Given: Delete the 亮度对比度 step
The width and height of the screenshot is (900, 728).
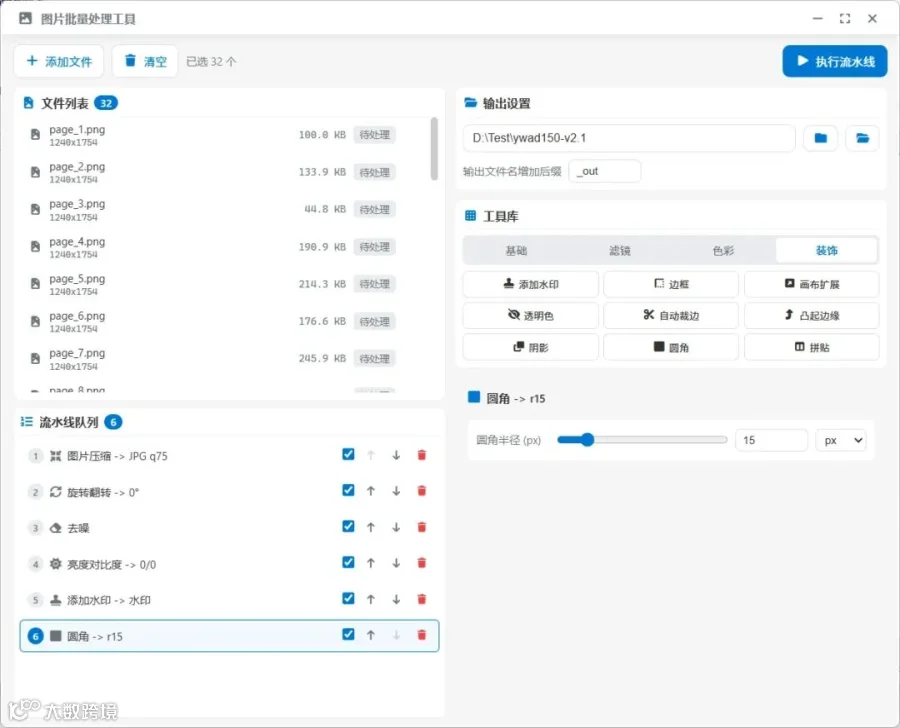Looking at the screenshot, I should point(421,563).
